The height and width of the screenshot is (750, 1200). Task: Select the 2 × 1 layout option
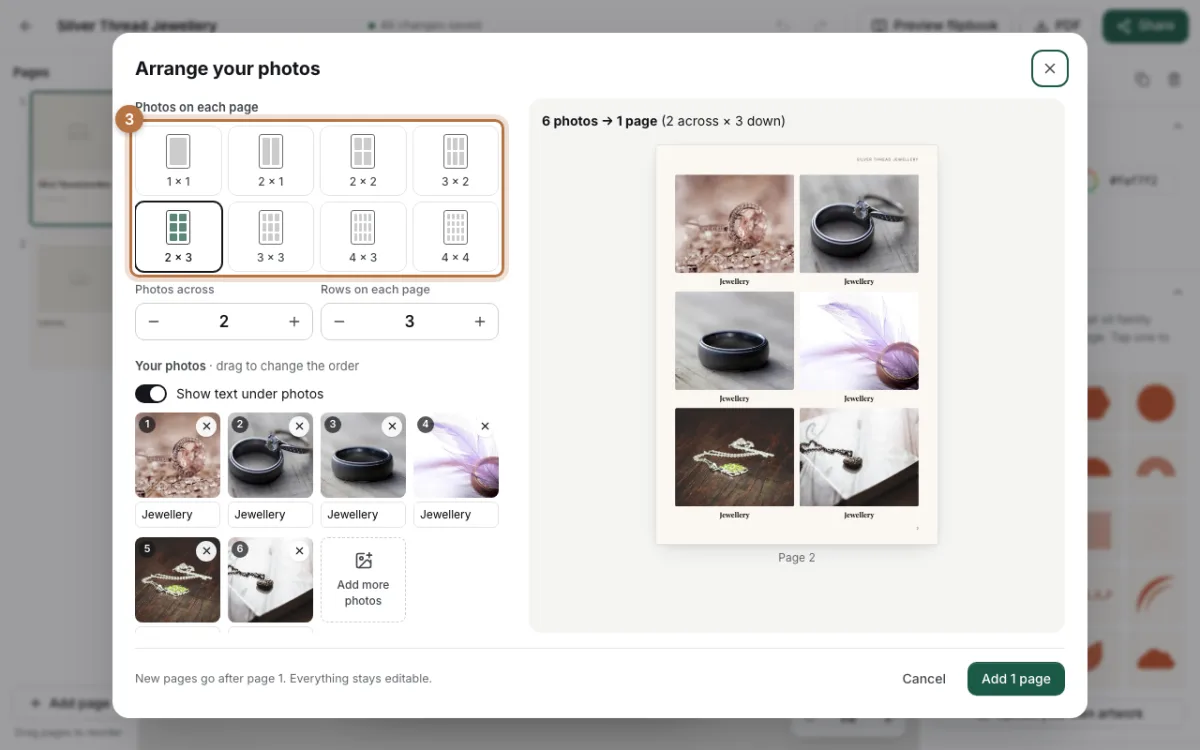click(x=270, y=161)
